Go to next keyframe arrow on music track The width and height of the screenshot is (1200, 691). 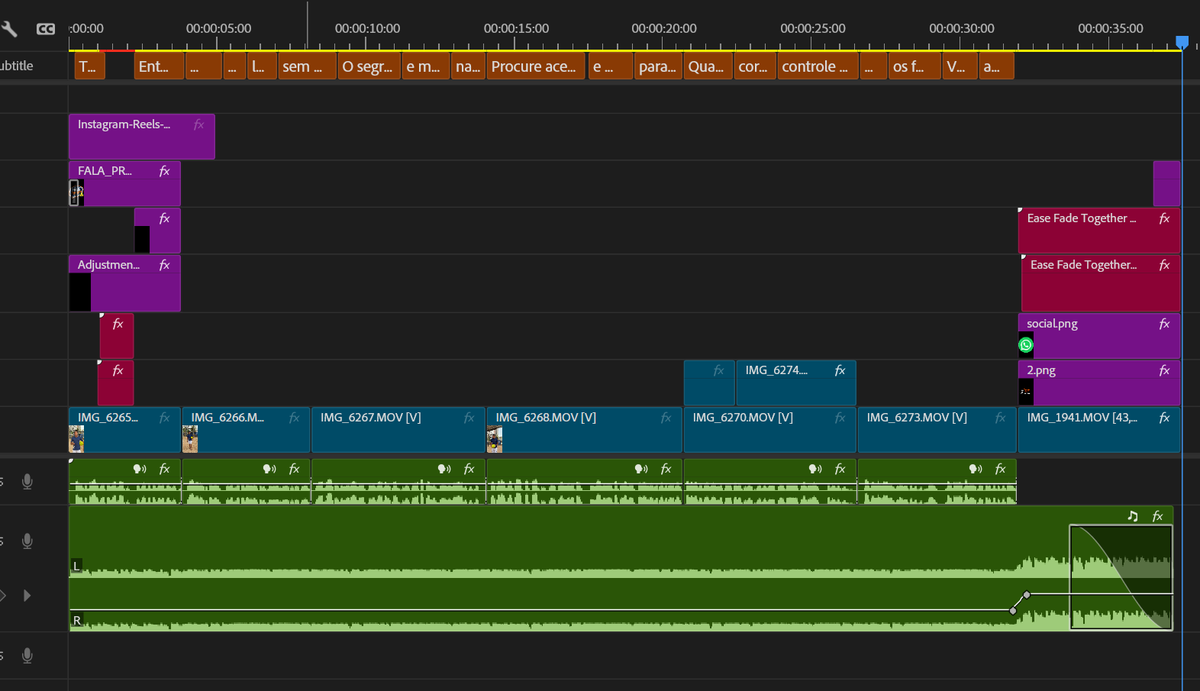tap(27, 595)
